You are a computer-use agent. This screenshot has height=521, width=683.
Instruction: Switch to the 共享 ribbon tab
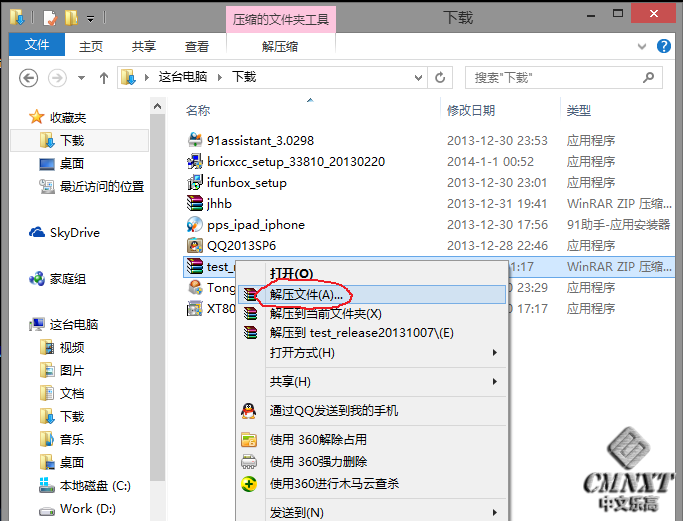[x=144, y=46]
